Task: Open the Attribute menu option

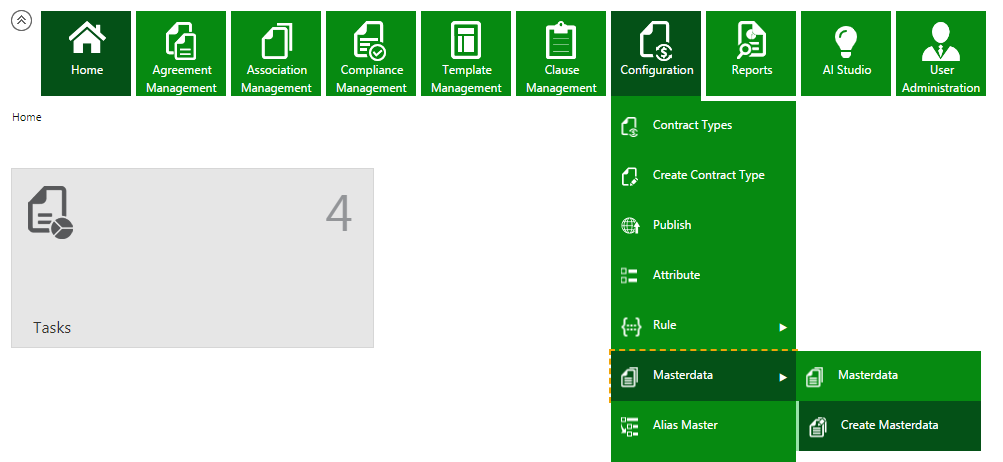Action: click(x=676, y=276)
